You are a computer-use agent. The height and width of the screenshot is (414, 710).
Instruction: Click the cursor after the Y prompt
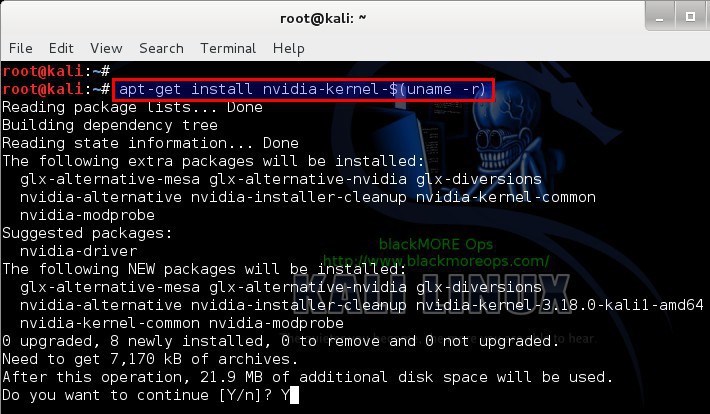(x=294, y=395)
